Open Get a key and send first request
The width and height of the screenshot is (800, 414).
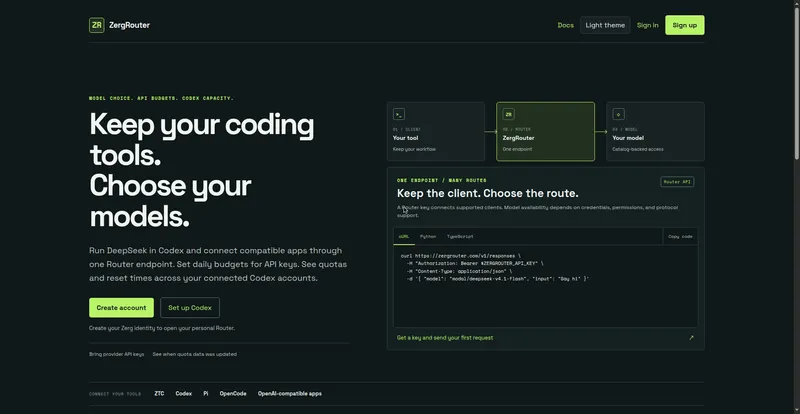click(445, 338)
